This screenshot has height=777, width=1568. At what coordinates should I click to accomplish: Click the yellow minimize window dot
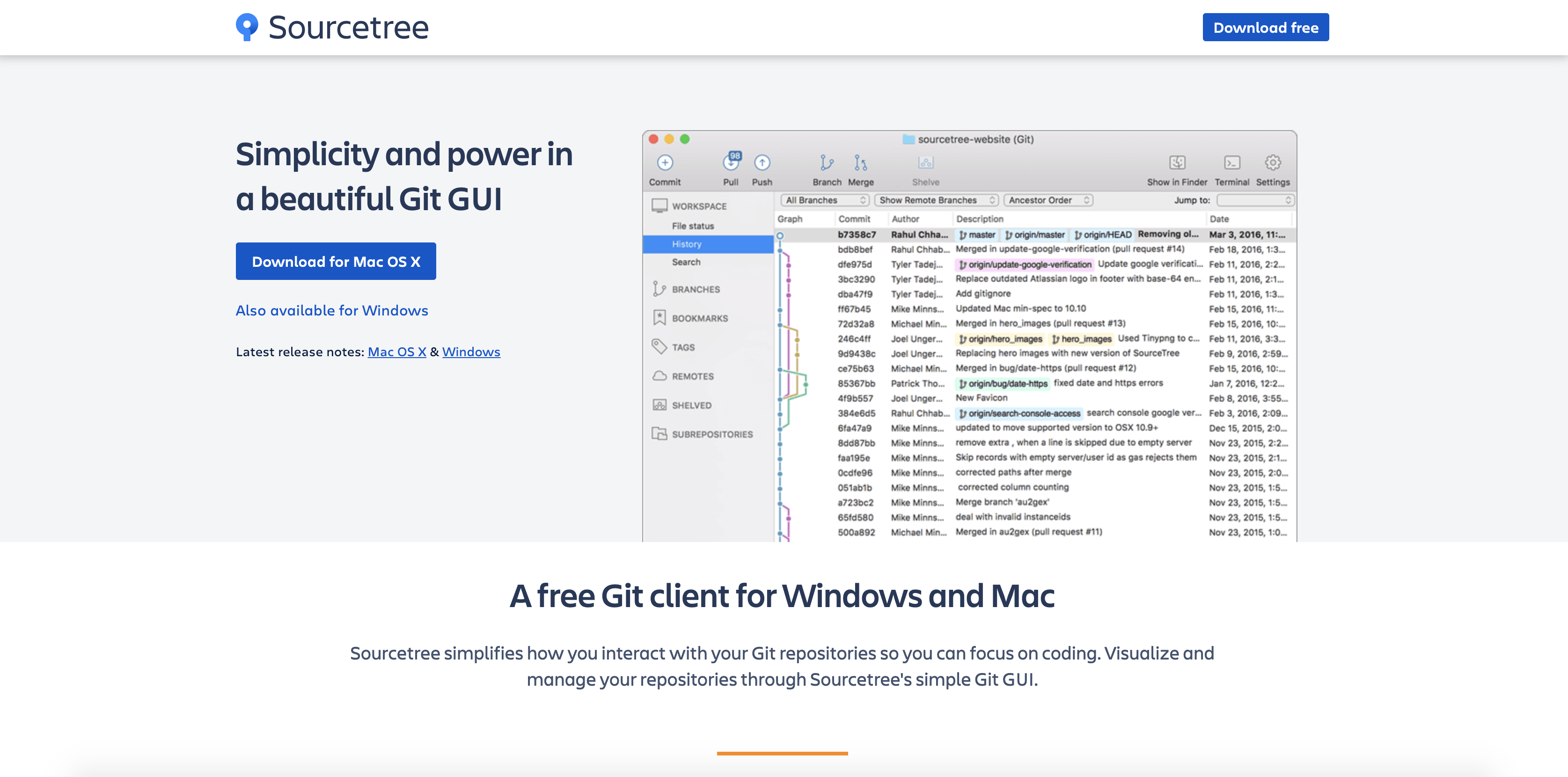[669, 139]
